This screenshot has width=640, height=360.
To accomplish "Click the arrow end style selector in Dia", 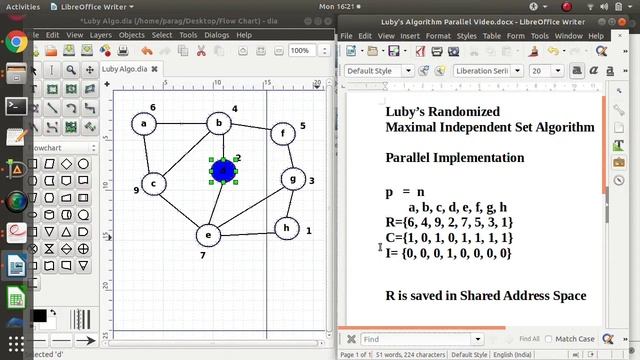I will (x=85, y=340).
